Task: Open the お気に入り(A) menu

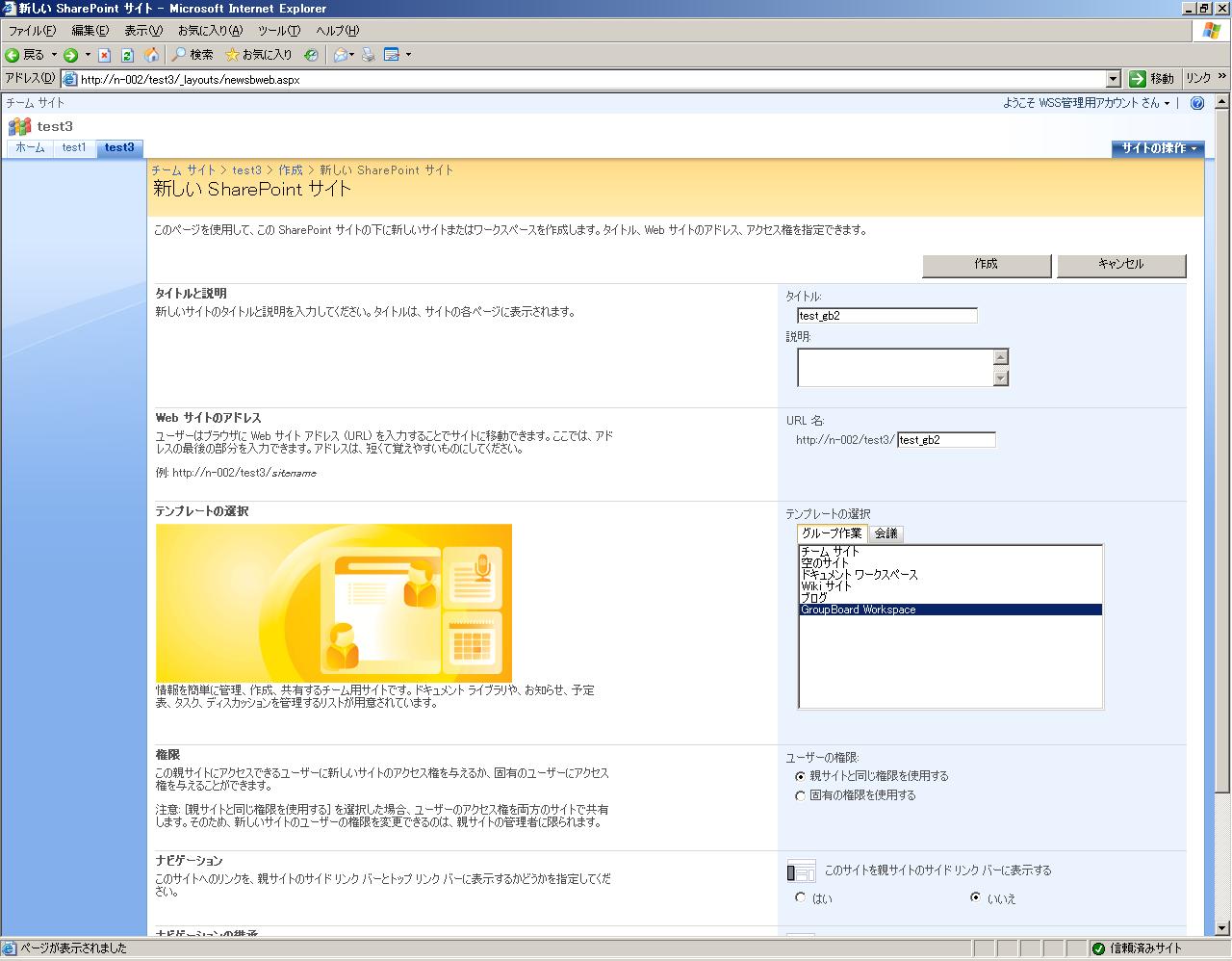Action: 210,31
